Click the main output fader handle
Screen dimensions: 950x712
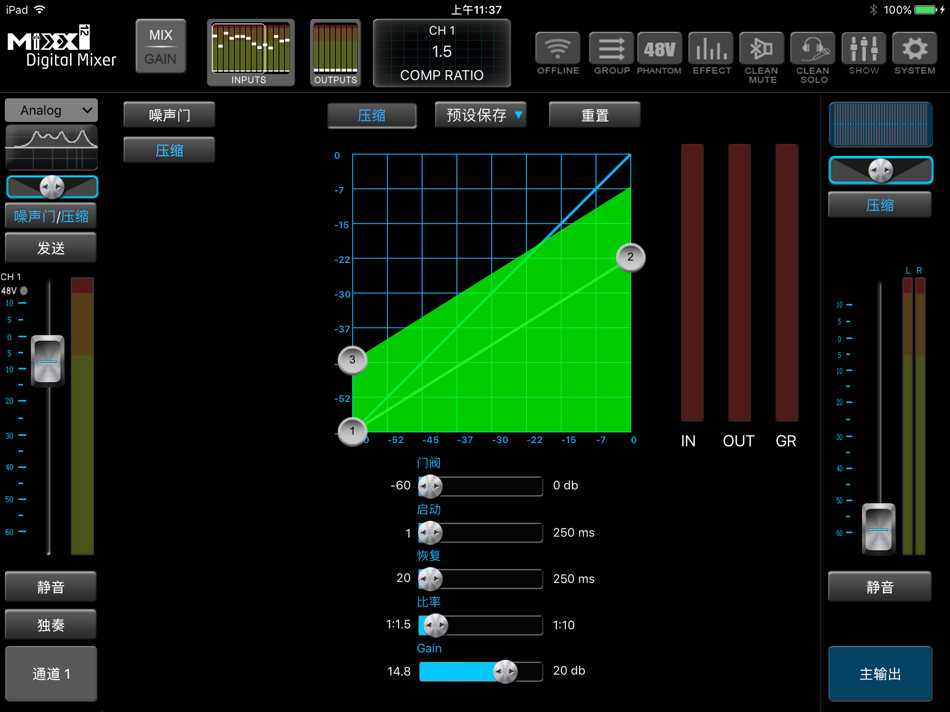coord(879,528)
